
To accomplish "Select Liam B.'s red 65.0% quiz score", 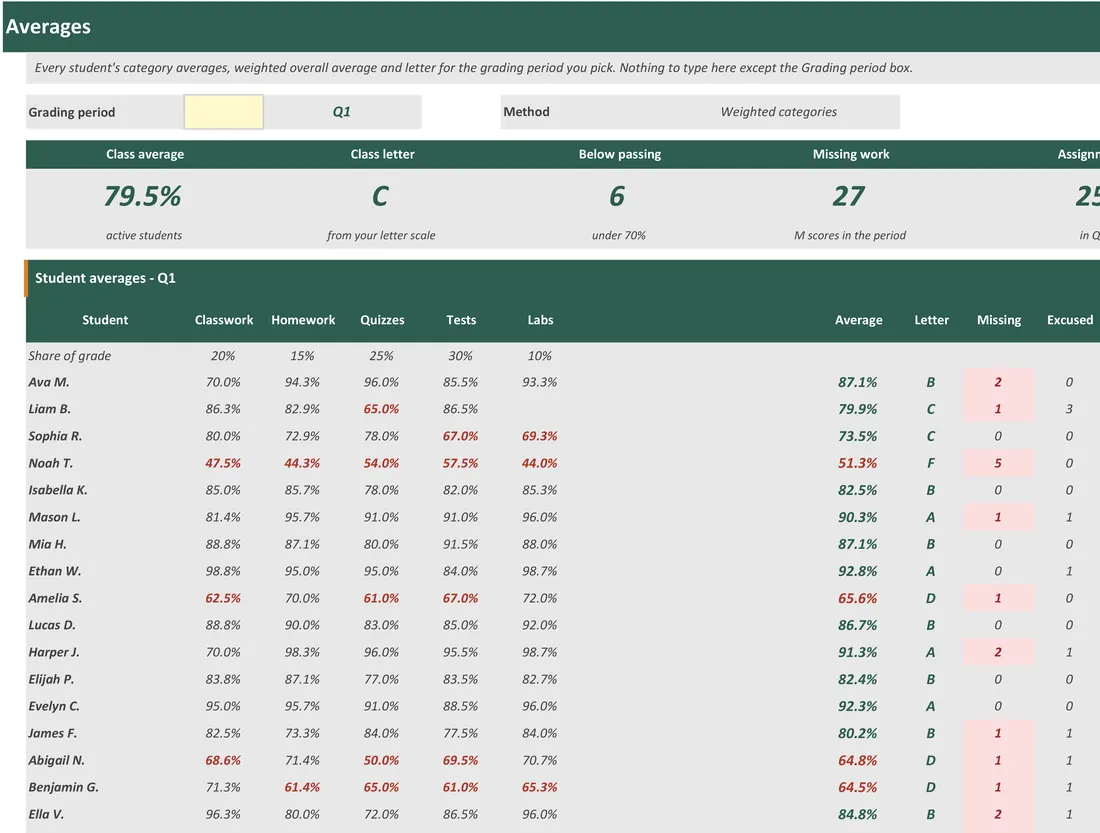I will (381, 409).
